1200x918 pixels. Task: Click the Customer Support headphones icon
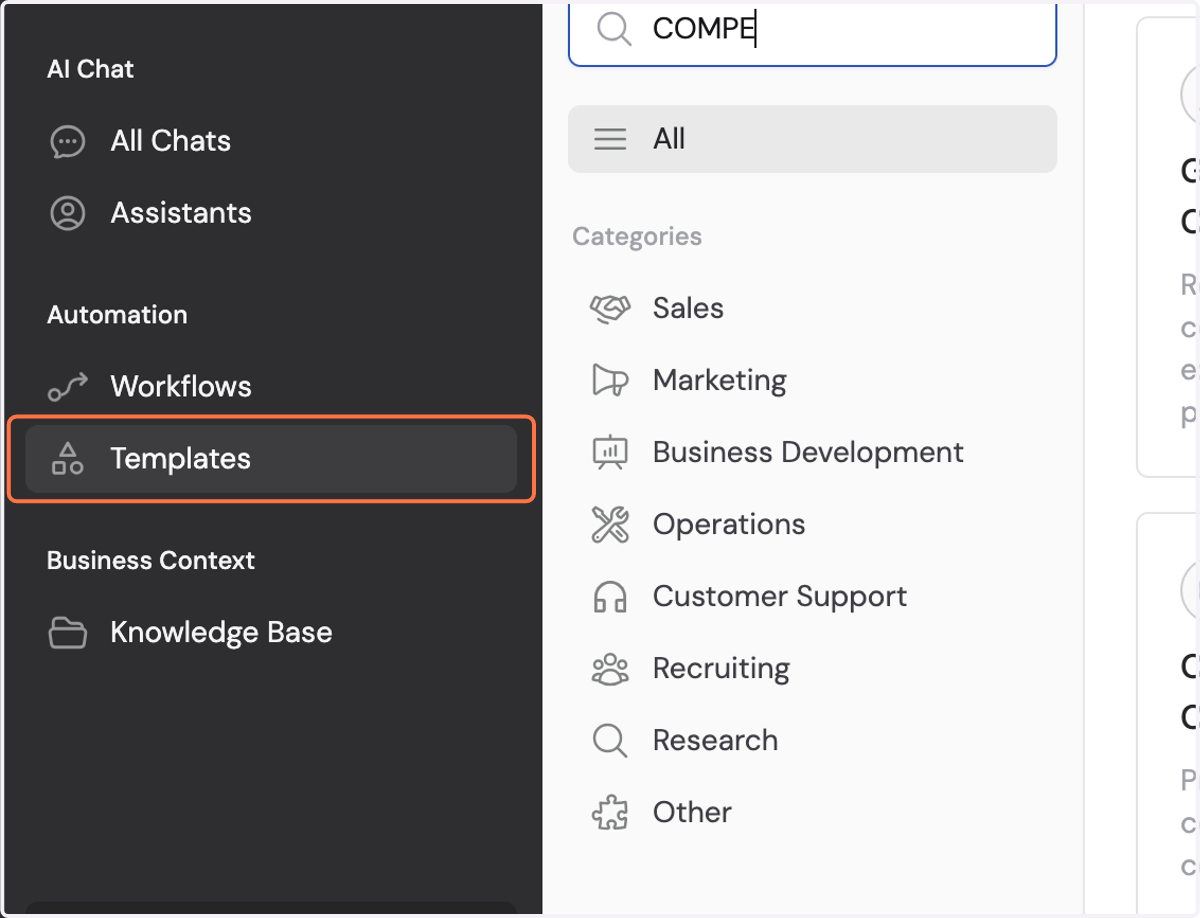[610, 597]
